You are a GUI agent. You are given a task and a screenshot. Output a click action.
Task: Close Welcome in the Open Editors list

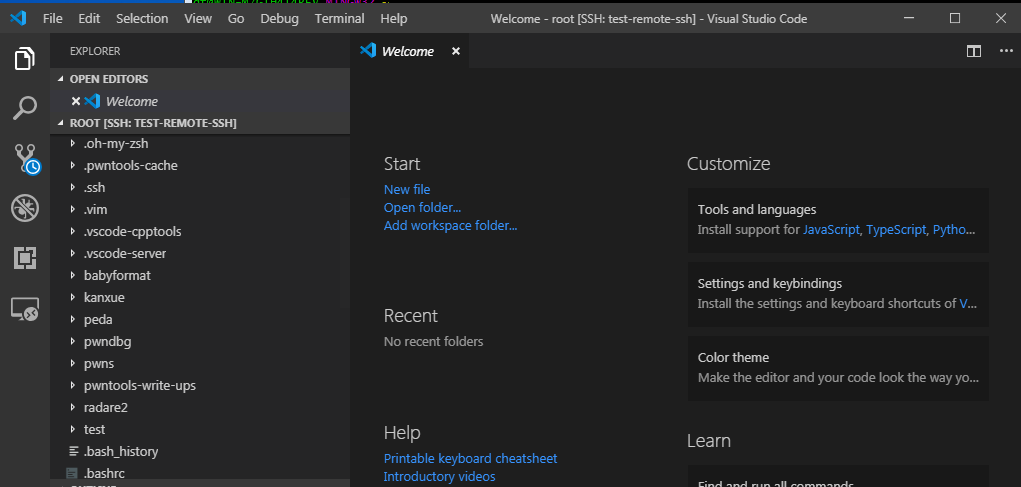(x=76, y=101)
